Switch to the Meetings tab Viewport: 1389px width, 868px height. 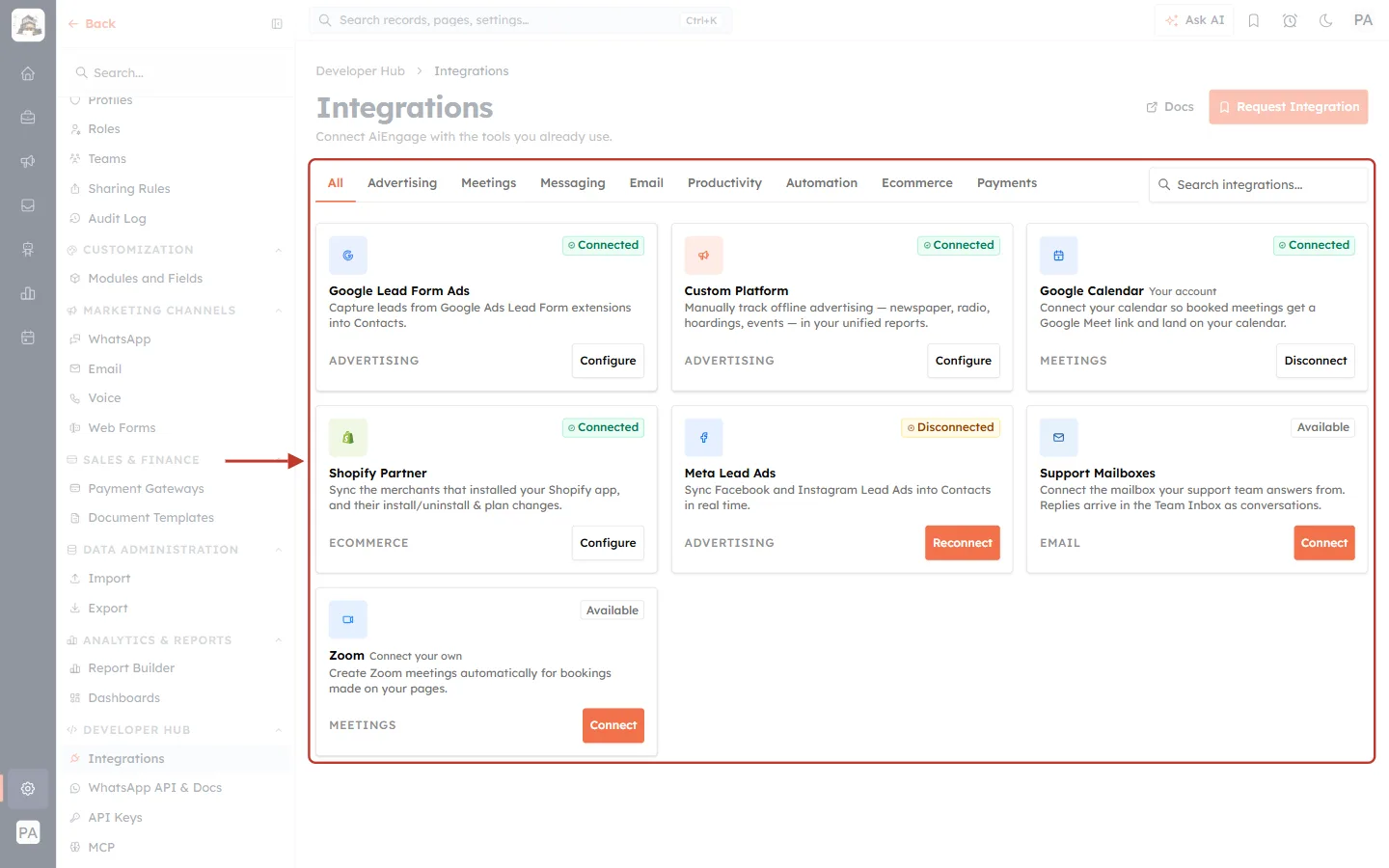click(x=488, y=183)
